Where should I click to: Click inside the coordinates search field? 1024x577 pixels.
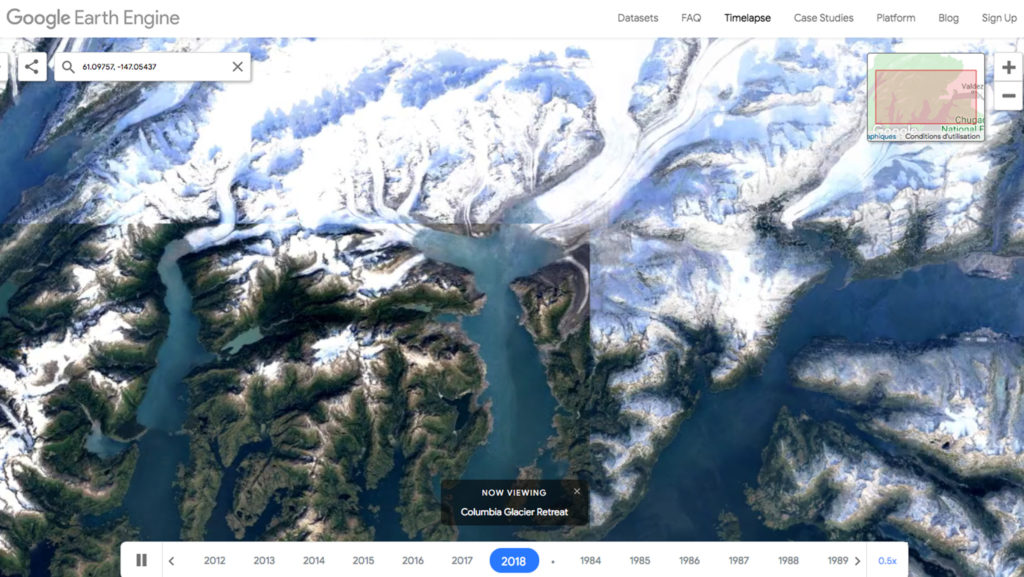tap(153, 67)
